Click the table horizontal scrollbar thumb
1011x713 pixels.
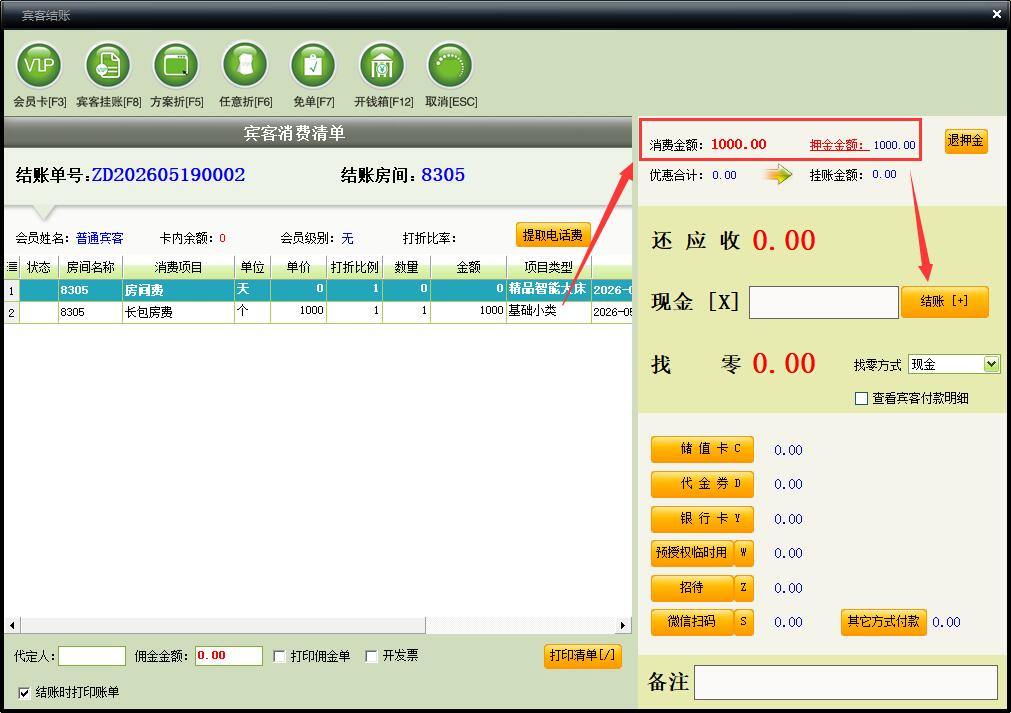click(223, 625)
